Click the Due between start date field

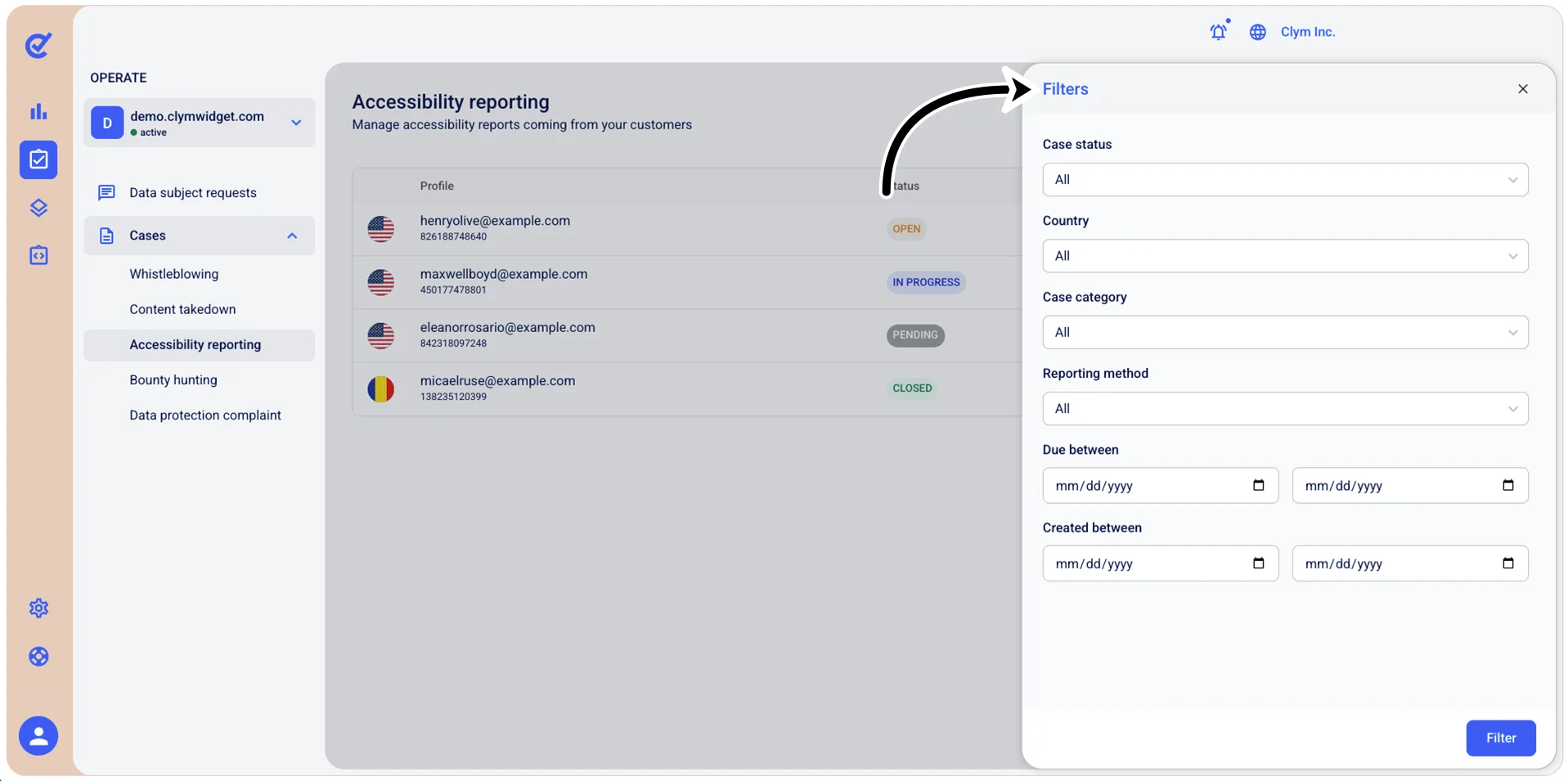click(x=1160, y=486)
